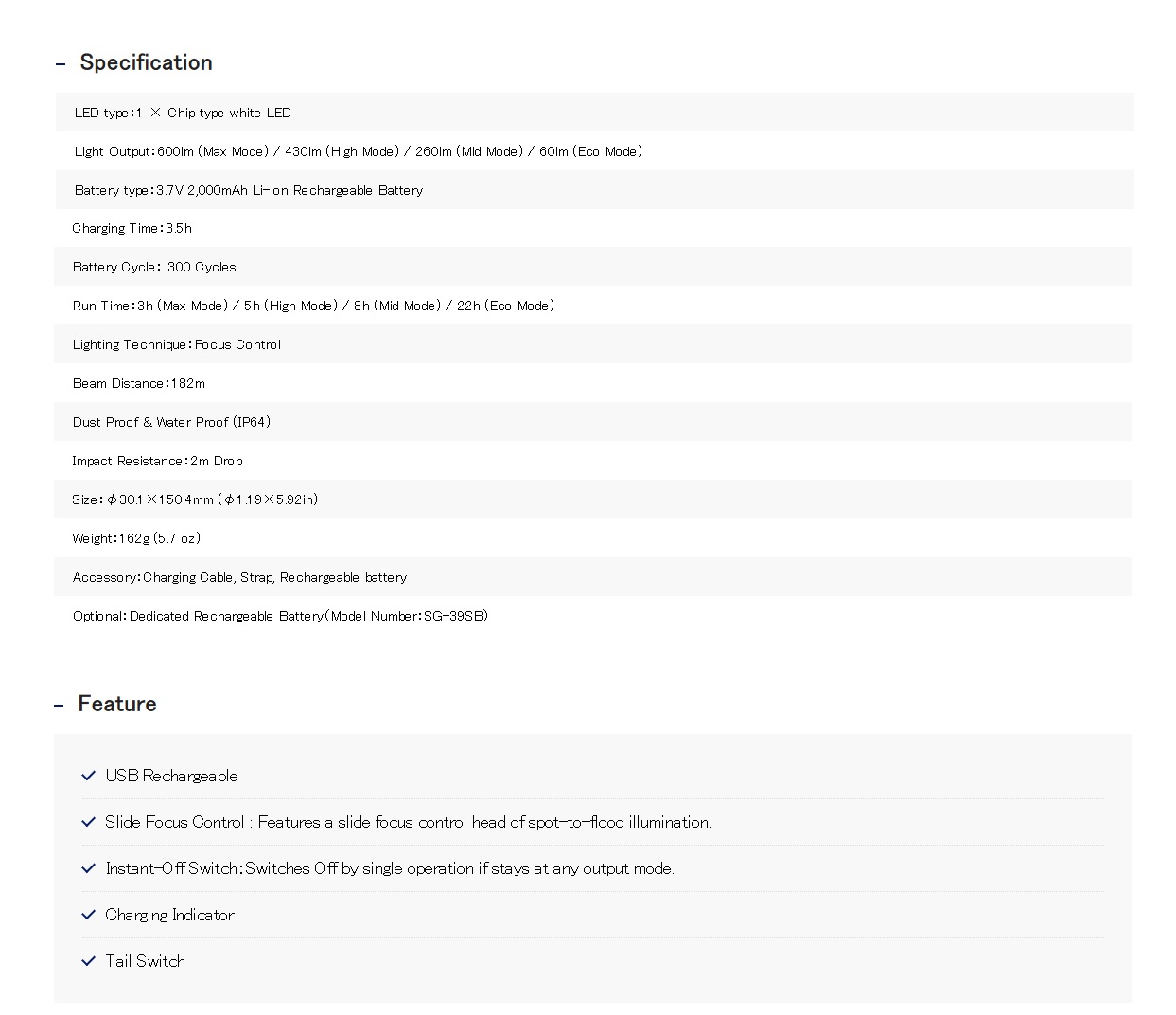Click the Specification heading
Viewport: 1176px width, 1015px height.
146,62
